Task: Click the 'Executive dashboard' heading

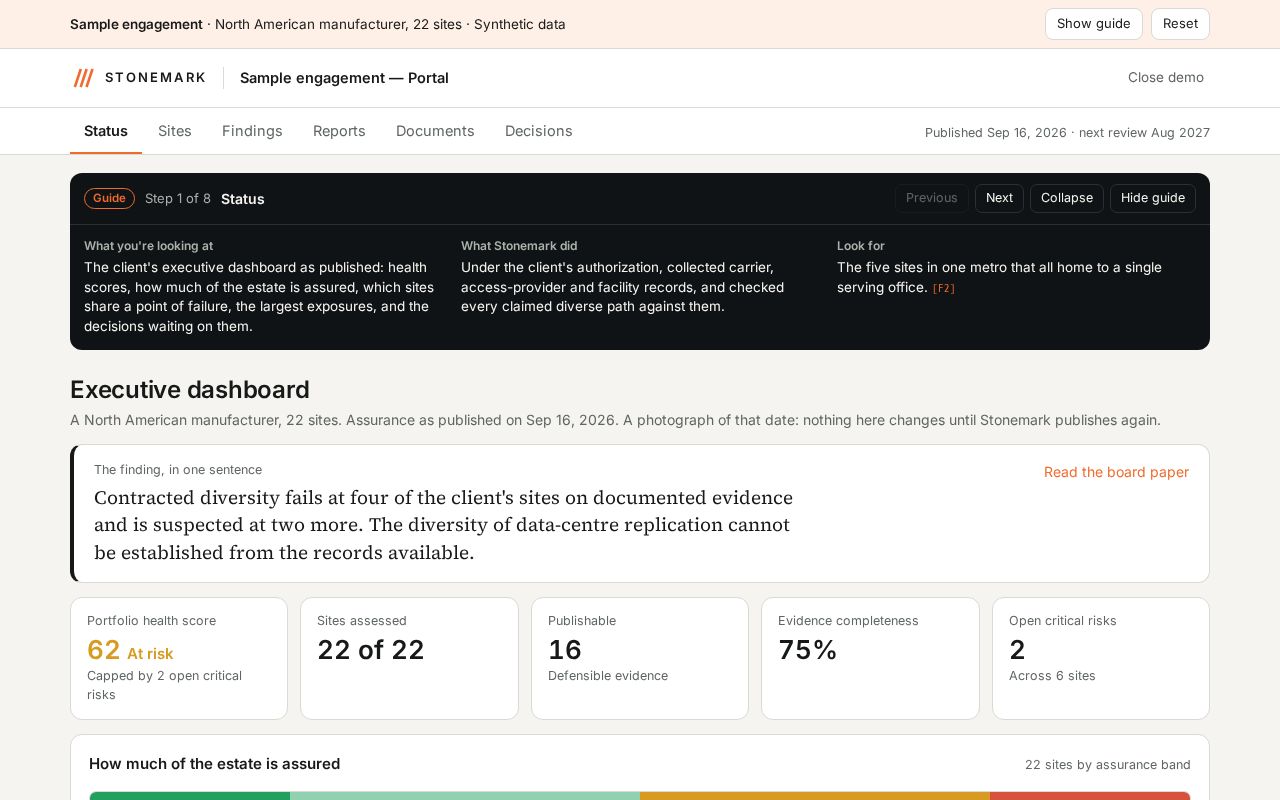Action: pyautogui.click(x=190, y=390)
